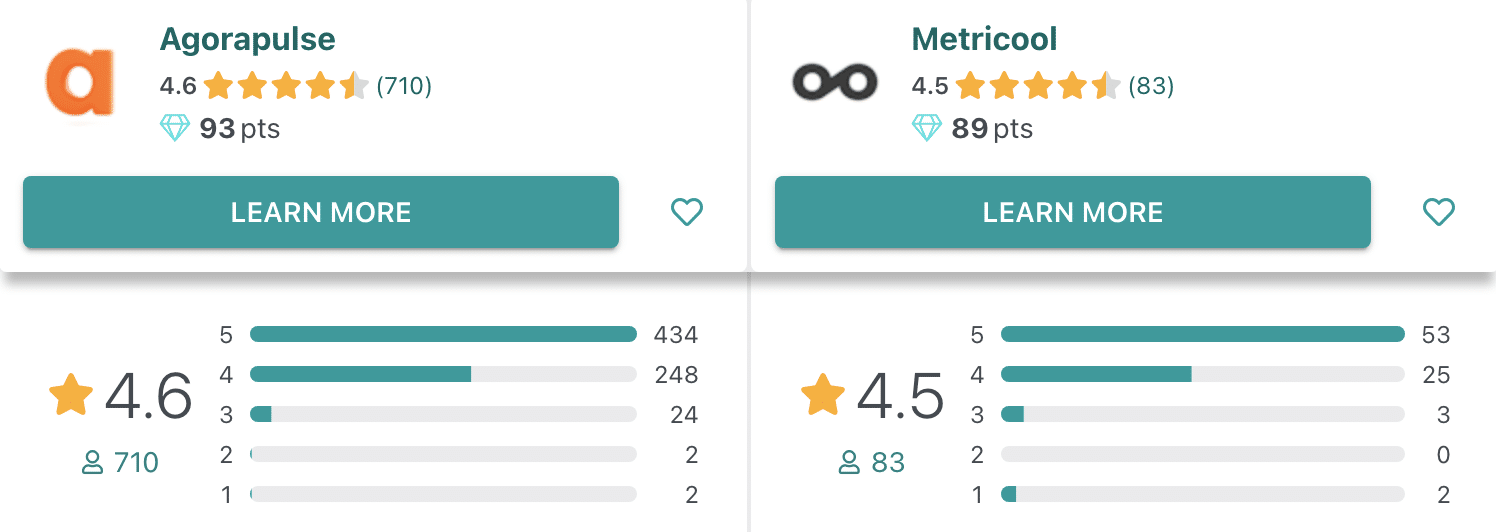Filter Agorapulse reviews by 4-star bar
Image resolution: width=1496 pixels, height=532 pixels.
tap(443, 374)
